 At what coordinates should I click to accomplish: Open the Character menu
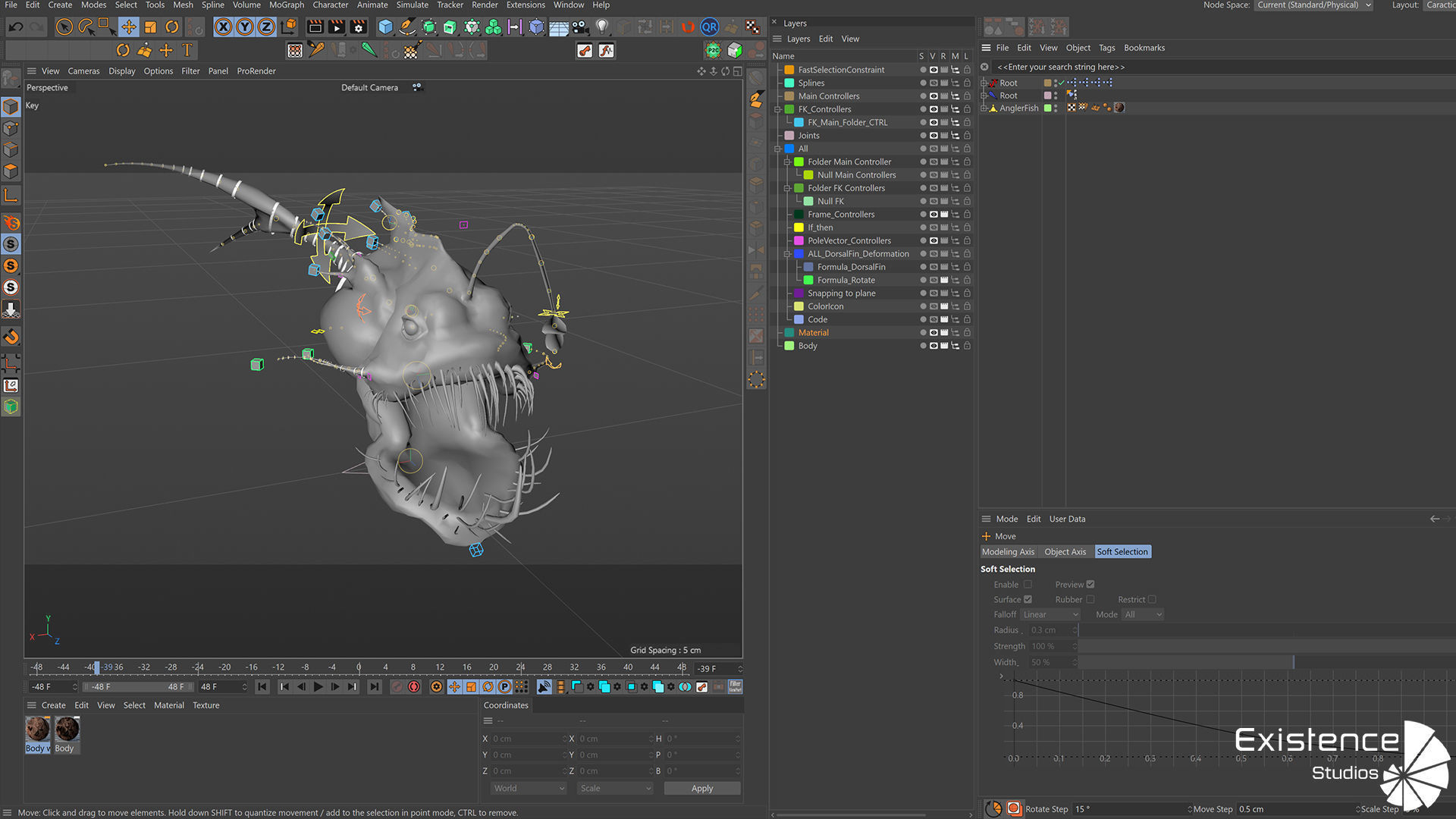tap(330, 5)
